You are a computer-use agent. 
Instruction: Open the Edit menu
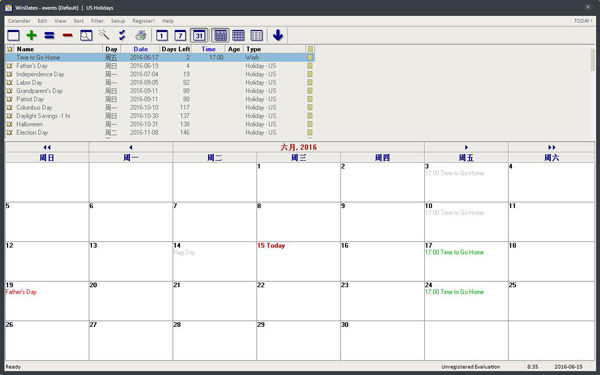click(x=42, y=21)
